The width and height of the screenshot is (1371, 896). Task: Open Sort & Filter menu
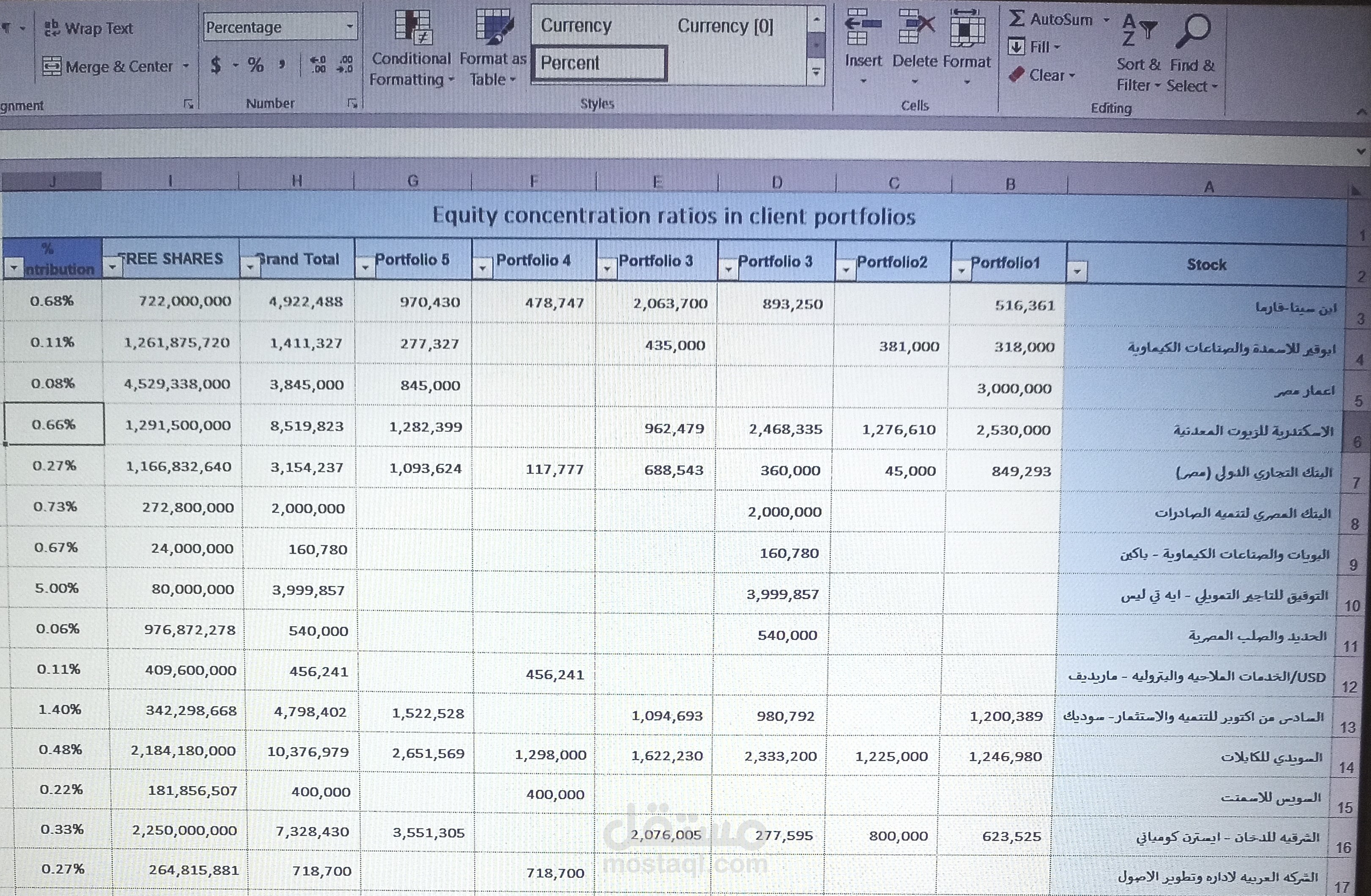[1138, 53]
